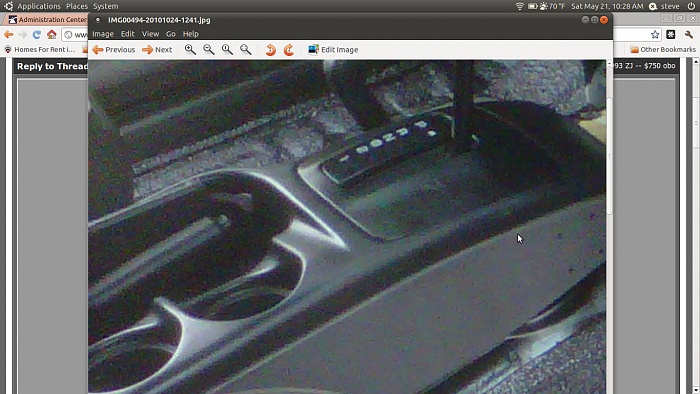Click the date and time clock
The image size is (700, 394).
607,6
